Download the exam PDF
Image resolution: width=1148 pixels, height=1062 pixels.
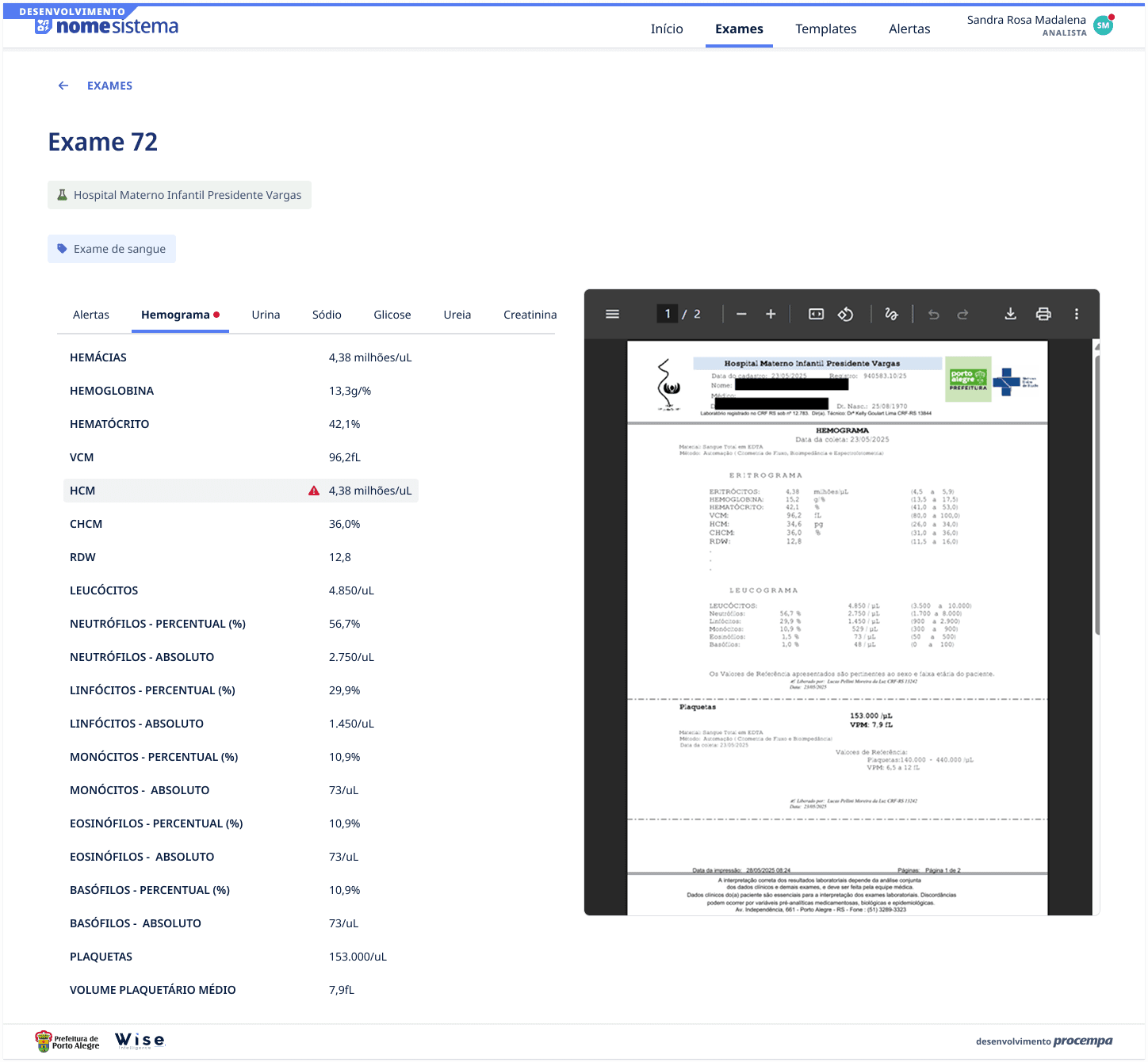pos(1010,313)
